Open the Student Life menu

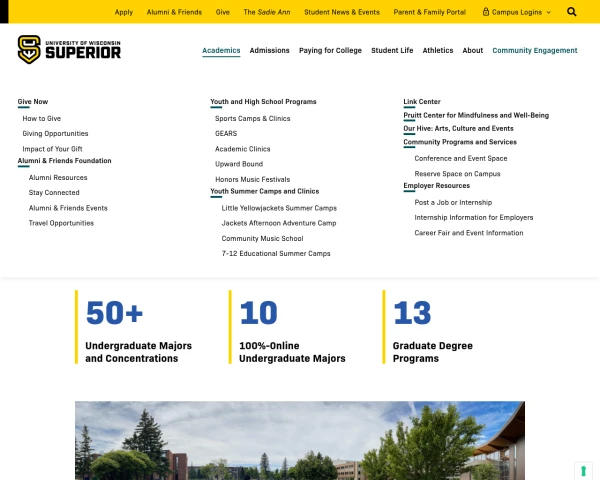click(x=392, y=51)
